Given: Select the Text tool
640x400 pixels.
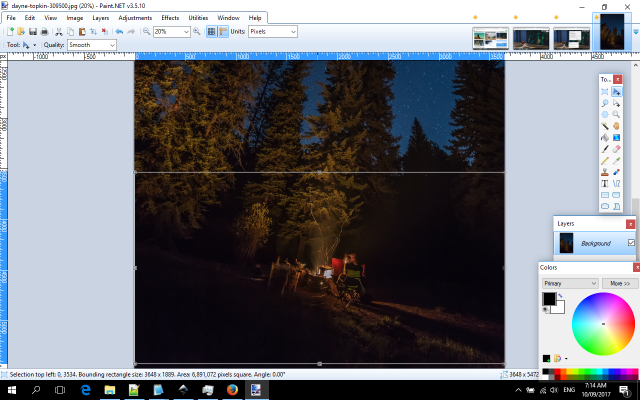Looking at the screenshot, I should [605, 183].
